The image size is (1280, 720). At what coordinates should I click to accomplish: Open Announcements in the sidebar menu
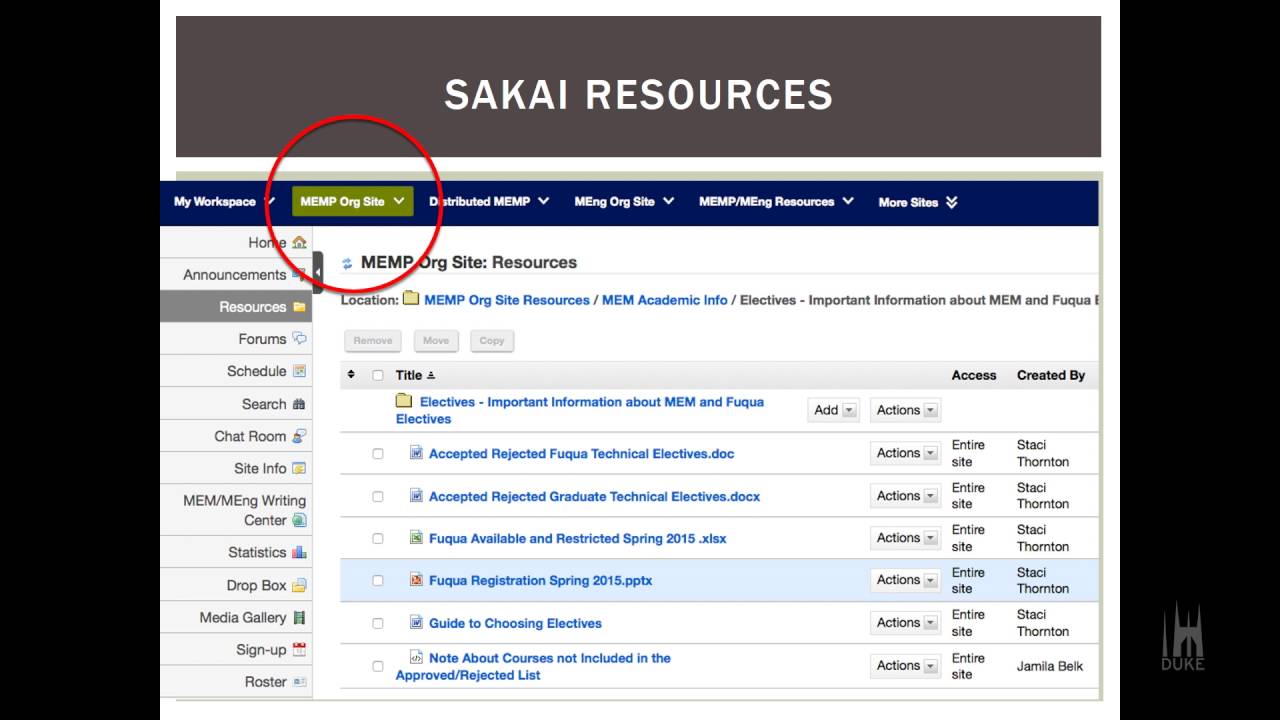pyautogui.click(x=236, y=274)
